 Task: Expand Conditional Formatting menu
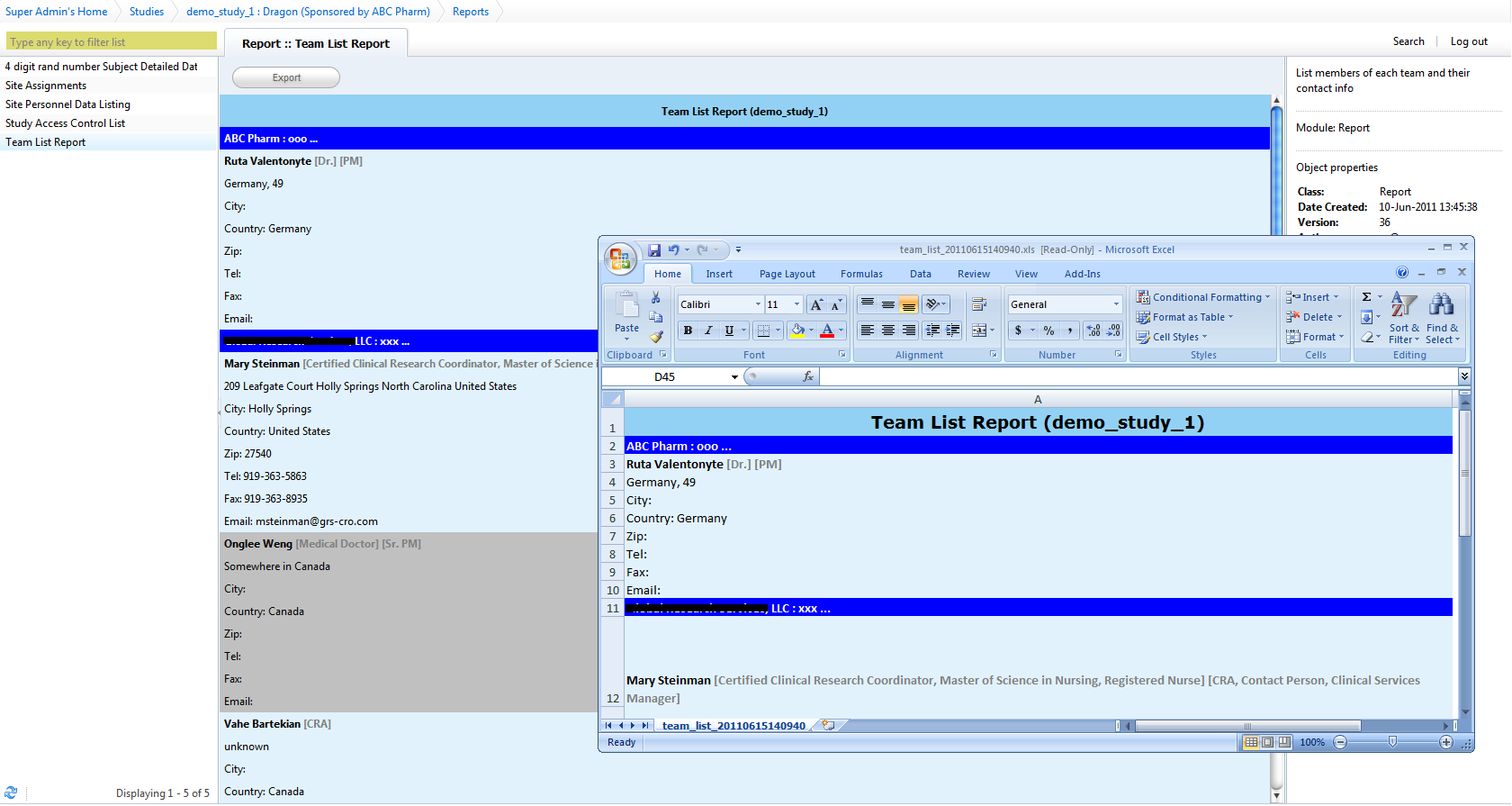[1202, 297]
